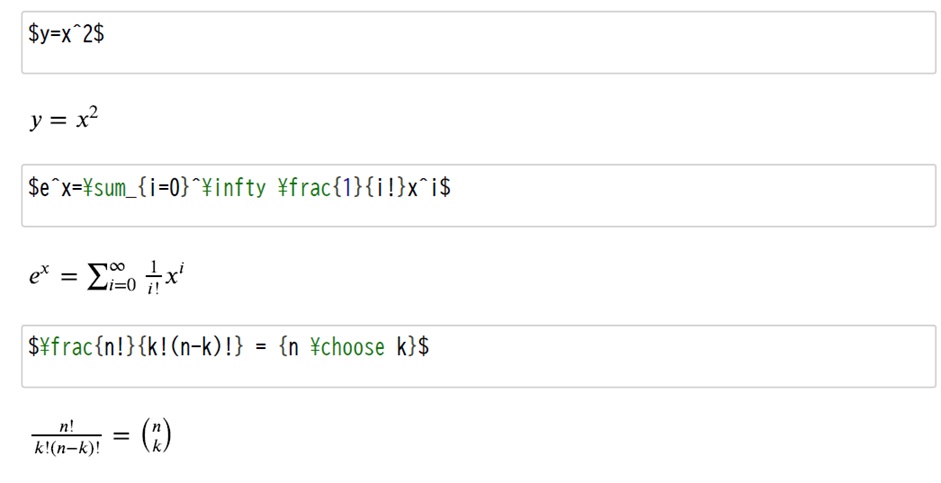Click the rendered 1 over i! fraction
The image size is (941, 483).
(x=153, y=277)
